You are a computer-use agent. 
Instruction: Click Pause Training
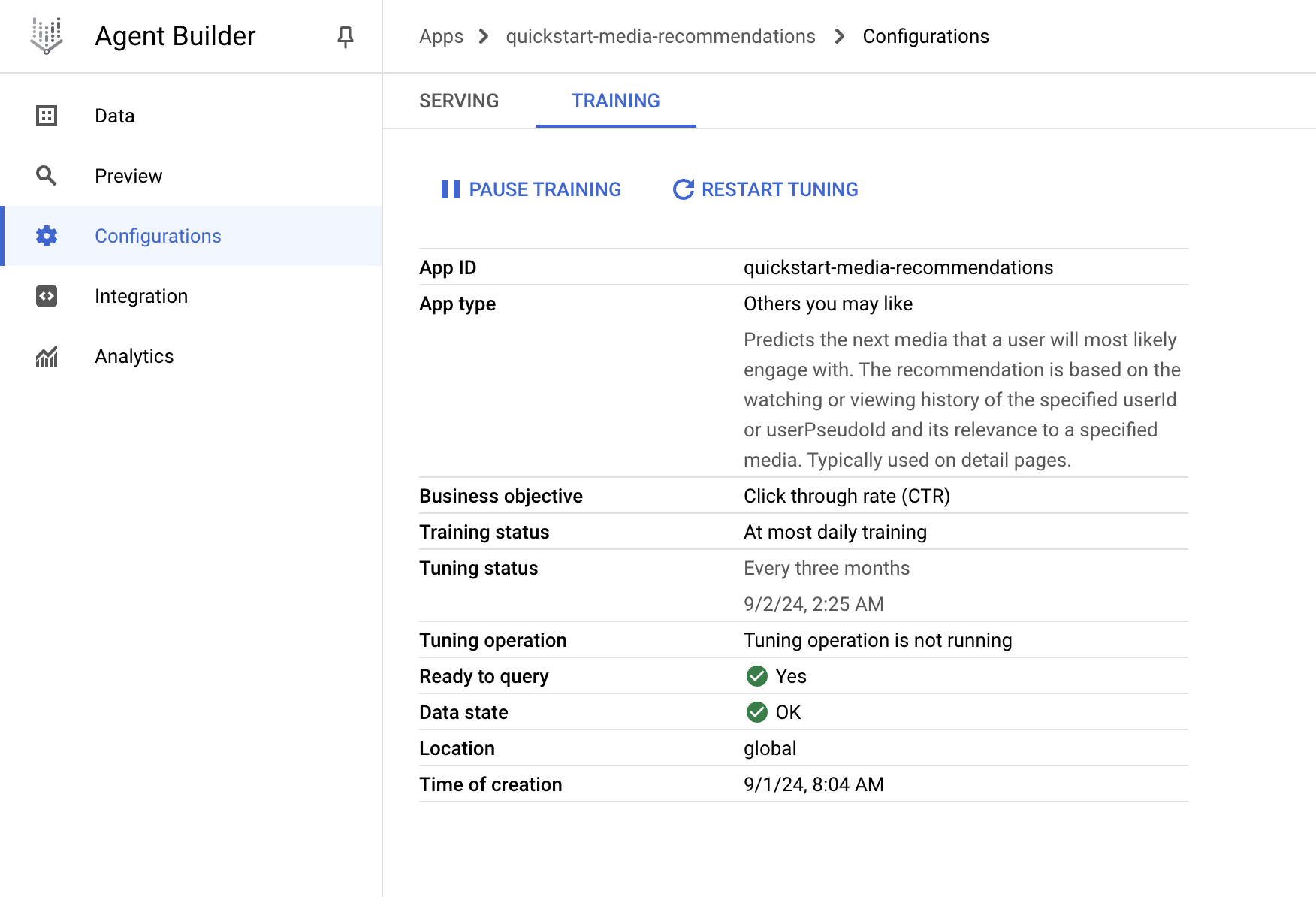click(x=545, y=189)
